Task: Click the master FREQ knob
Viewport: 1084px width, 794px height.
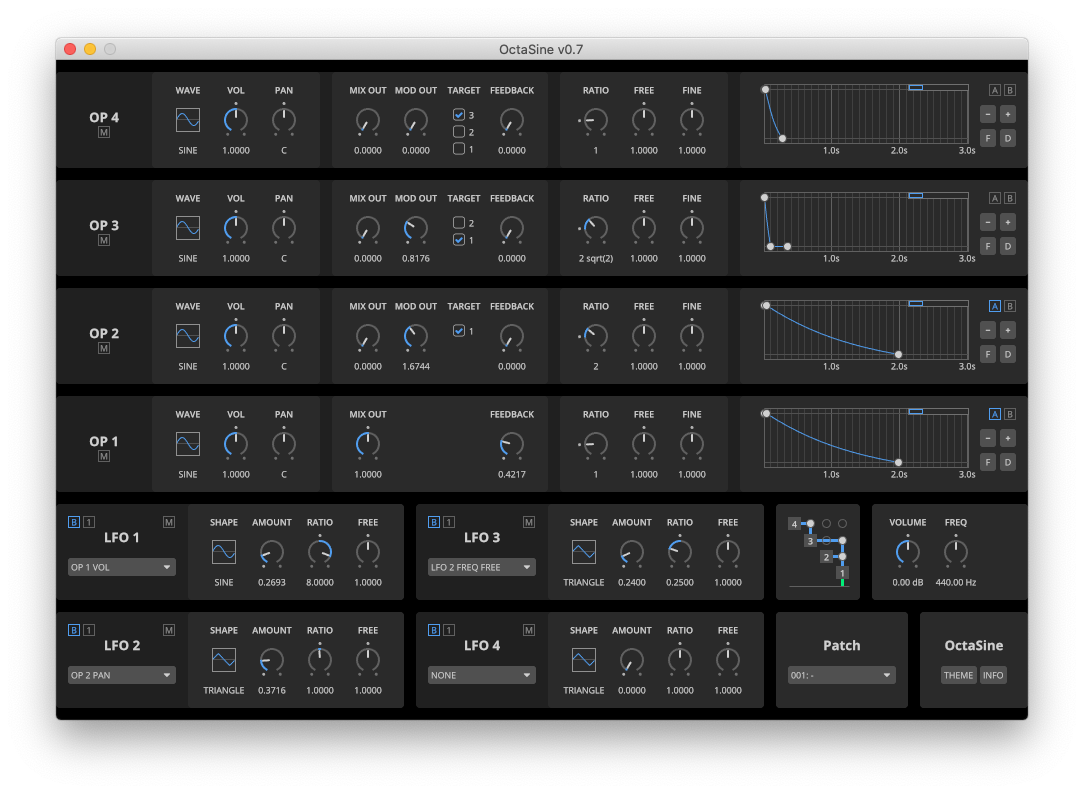Action: coord(955,552)
